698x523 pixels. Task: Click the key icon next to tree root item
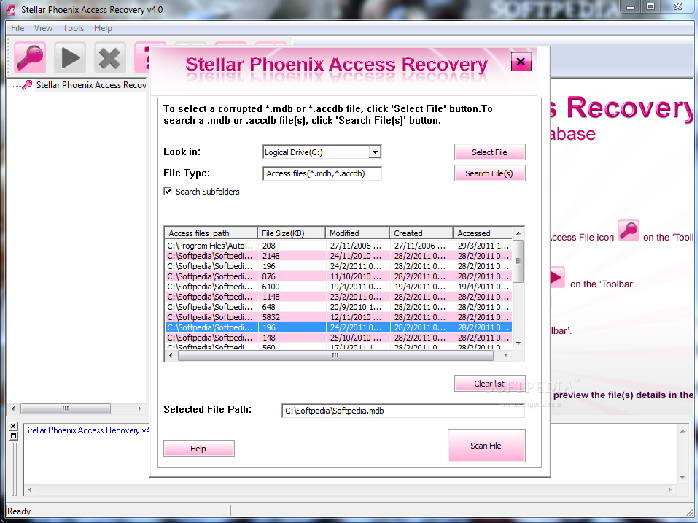[x=27, y=85]
